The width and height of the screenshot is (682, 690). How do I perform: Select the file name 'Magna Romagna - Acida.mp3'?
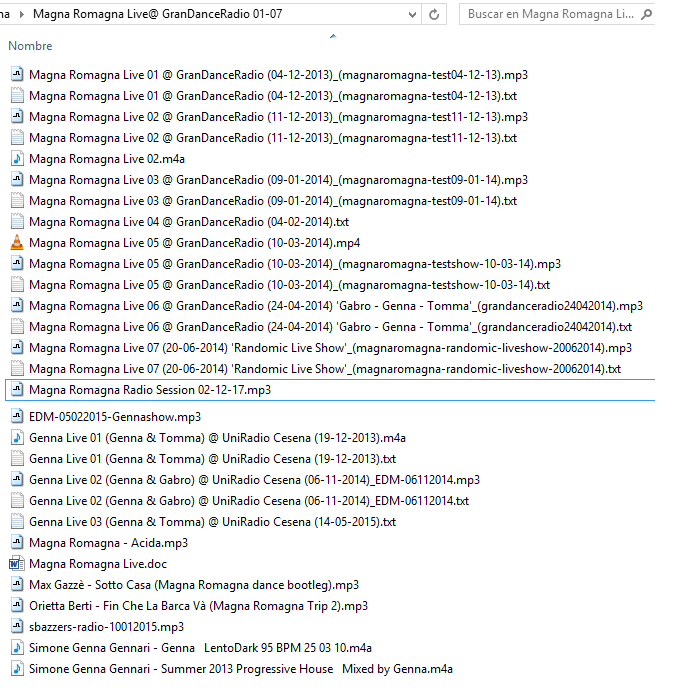108,543
